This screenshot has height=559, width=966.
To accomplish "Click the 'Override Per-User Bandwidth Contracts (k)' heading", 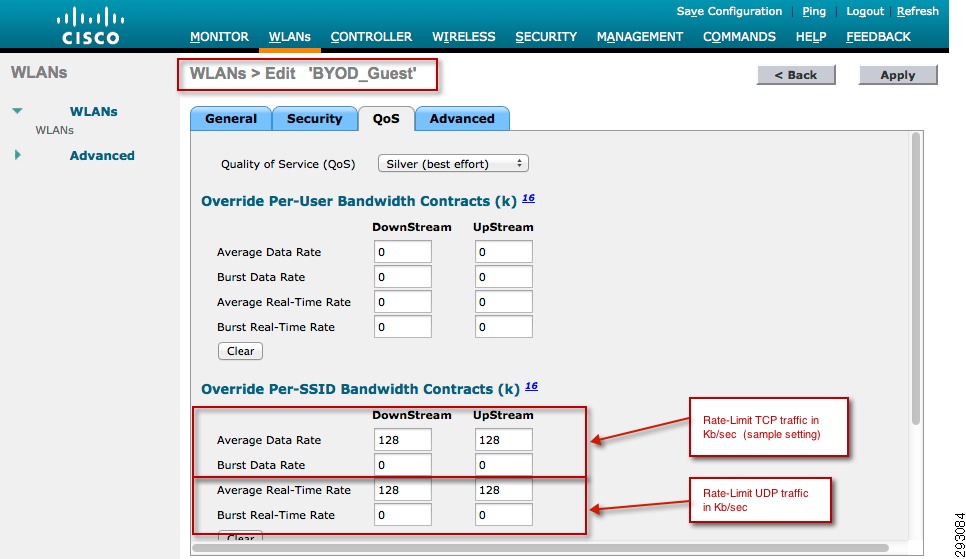I will click(x=359, y=201).
